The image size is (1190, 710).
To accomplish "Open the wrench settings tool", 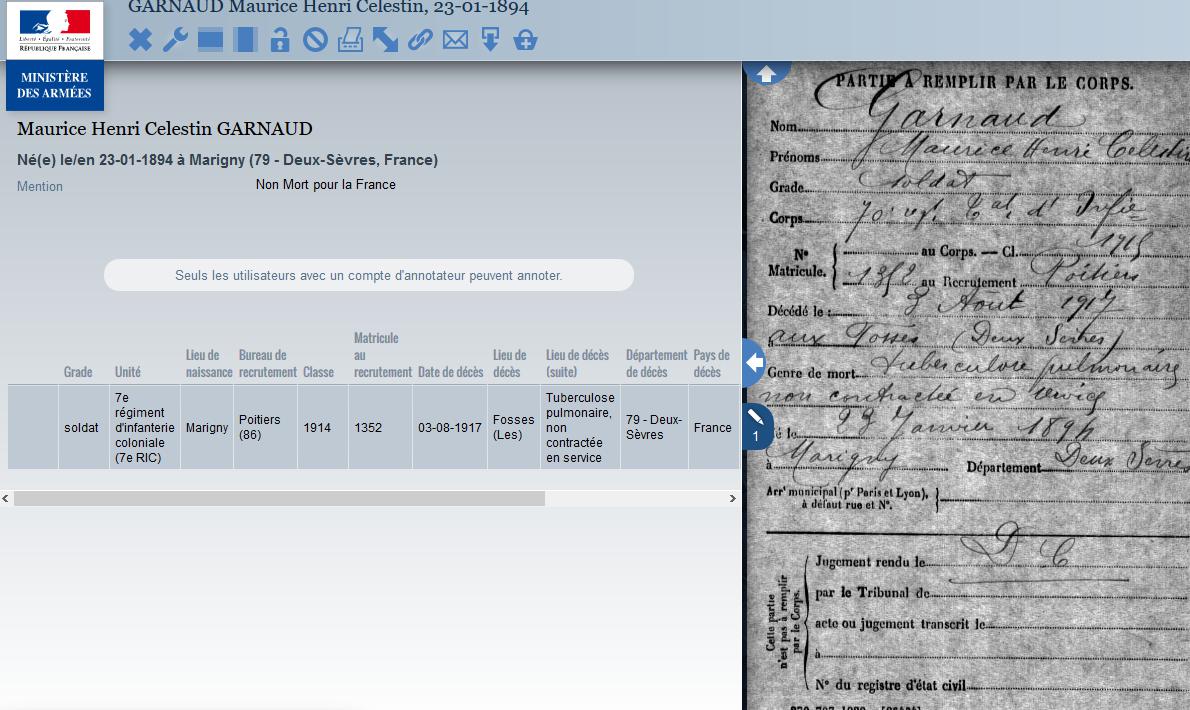I will click(175, 39).
